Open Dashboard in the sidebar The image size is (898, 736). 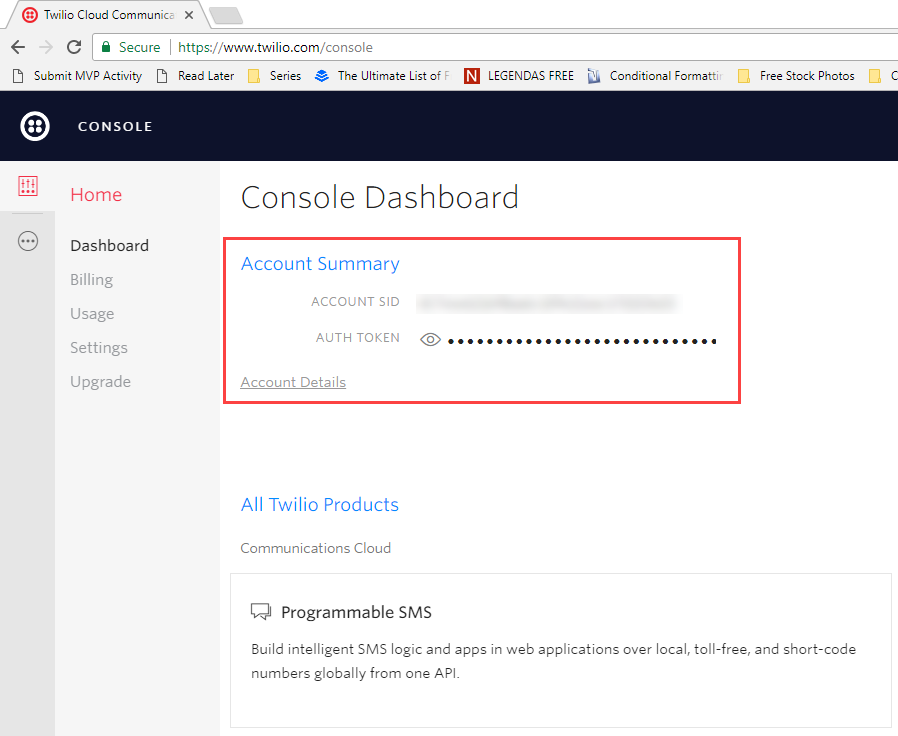pyautogui.click(x=109, y=246)
